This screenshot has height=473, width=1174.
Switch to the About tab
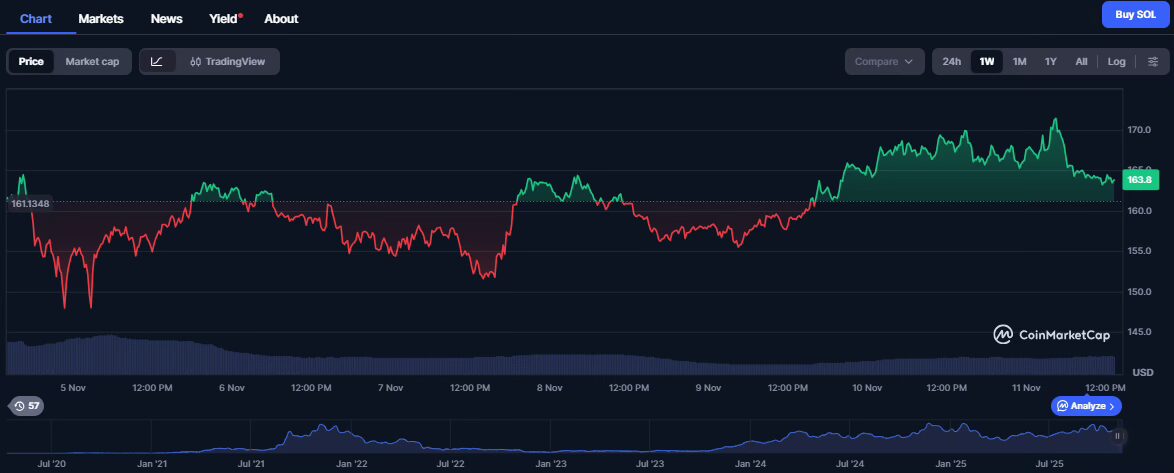point(281,18)
